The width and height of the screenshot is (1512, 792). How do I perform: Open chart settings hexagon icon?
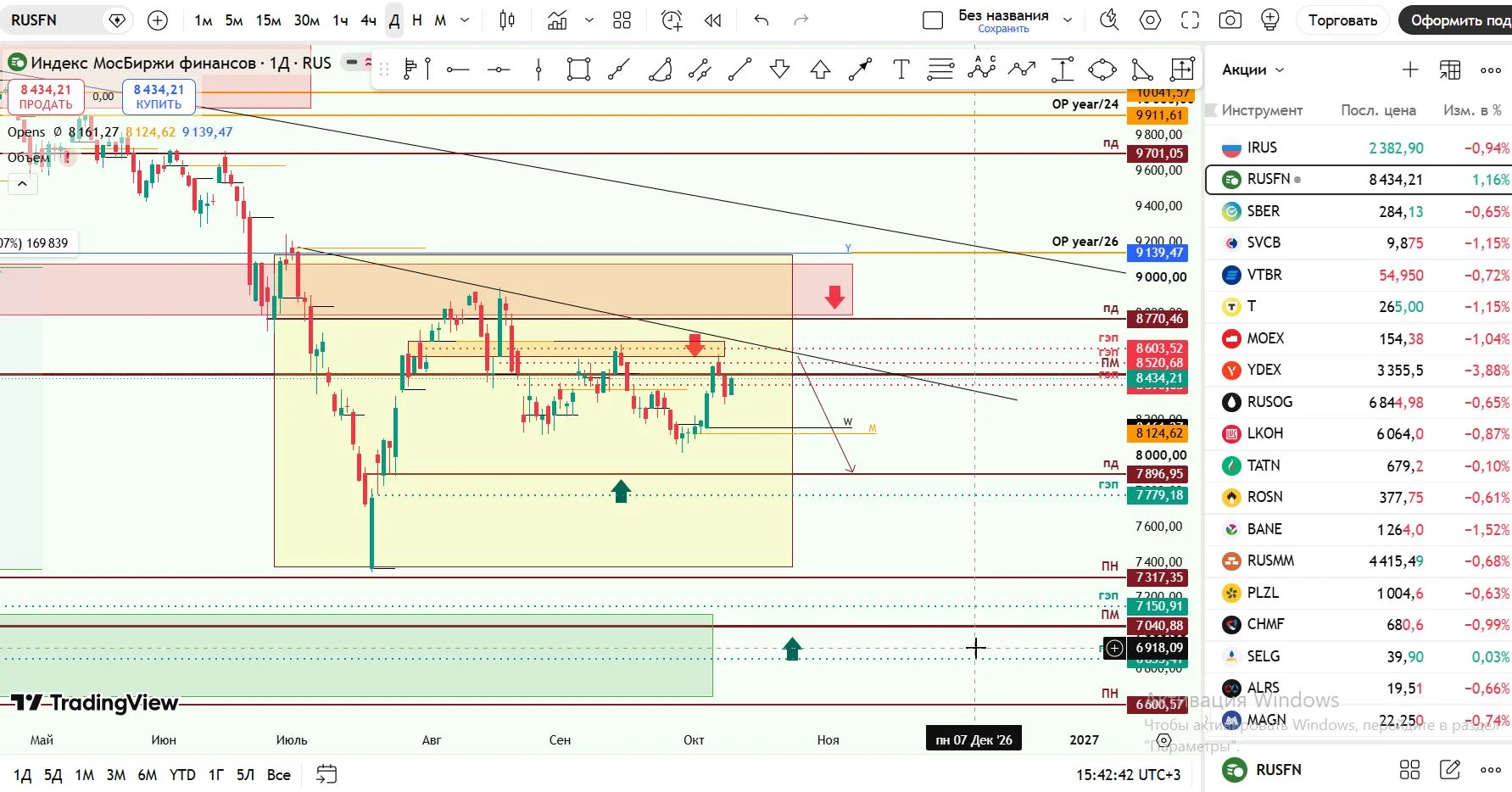coord(1150,20)
